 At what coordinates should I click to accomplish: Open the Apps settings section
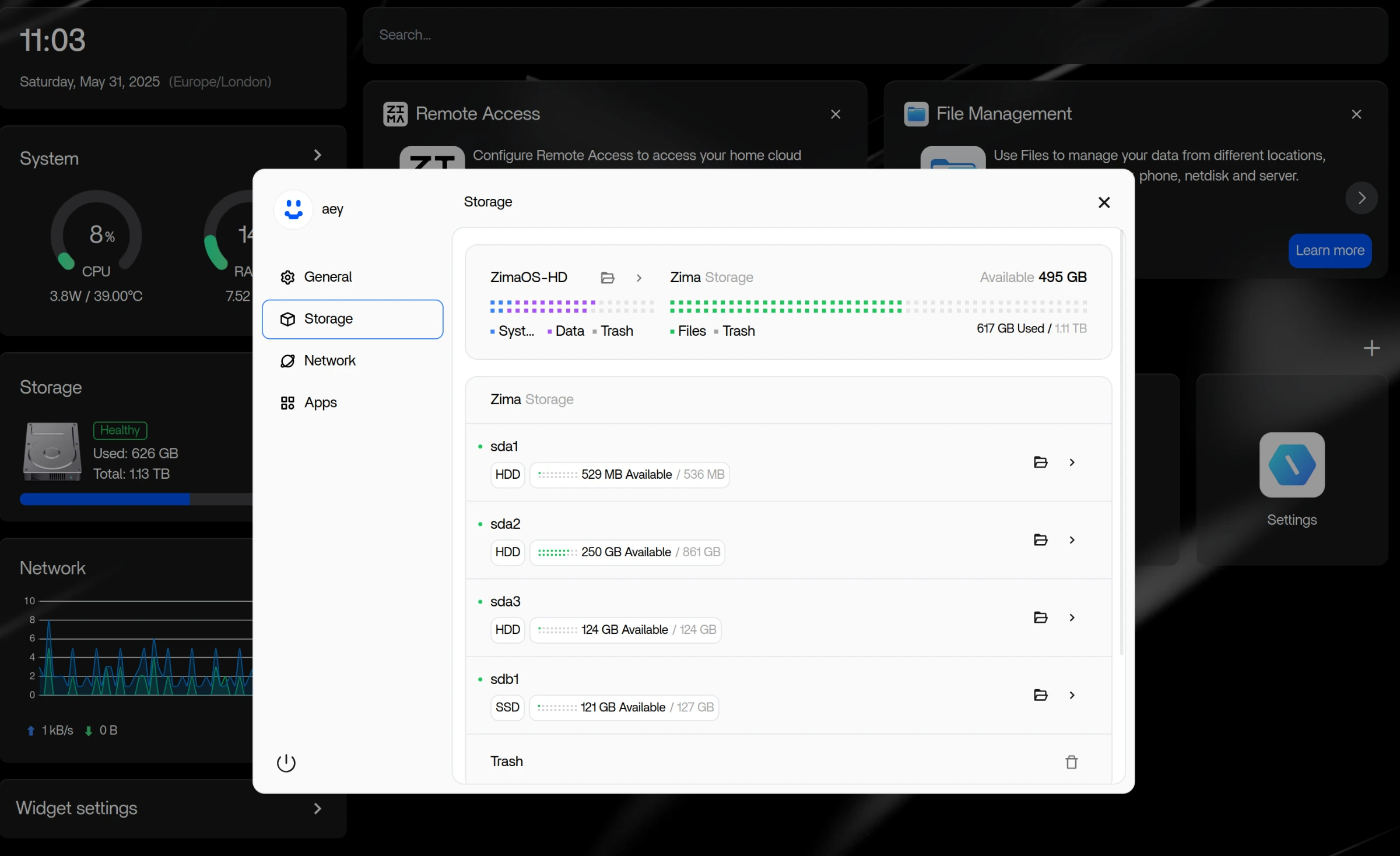352,403
